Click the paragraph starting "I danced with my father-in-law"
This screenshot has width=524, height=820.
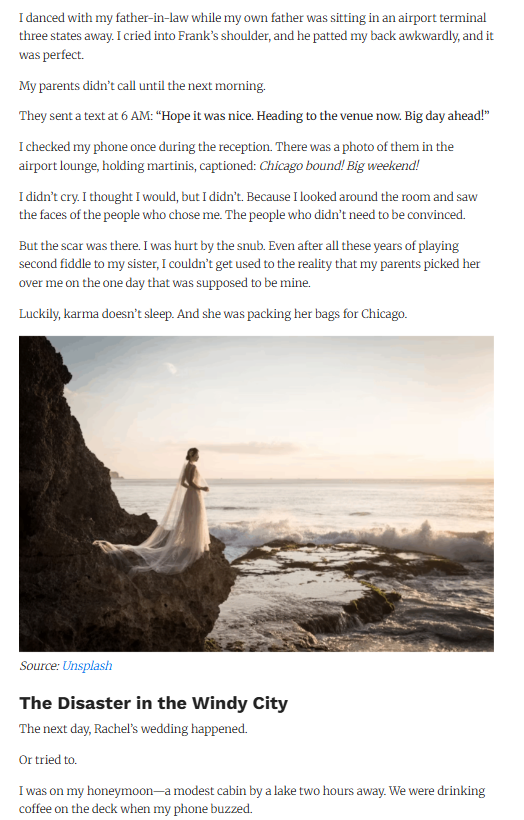coord(256,36)
